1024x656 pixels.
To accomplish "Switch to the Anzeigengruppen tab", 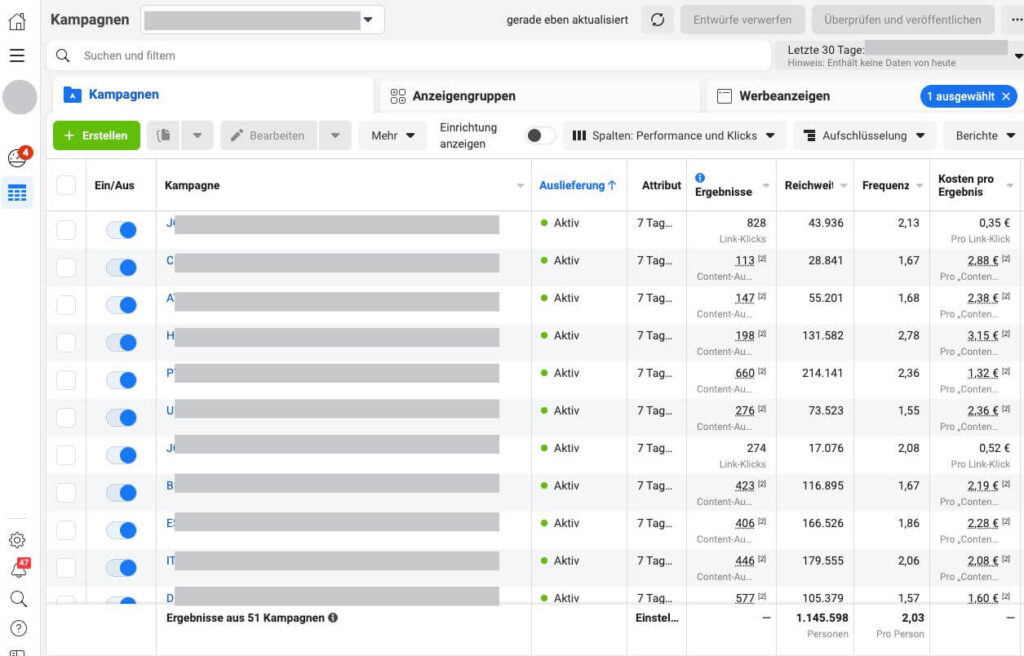I will click(539, 96).
